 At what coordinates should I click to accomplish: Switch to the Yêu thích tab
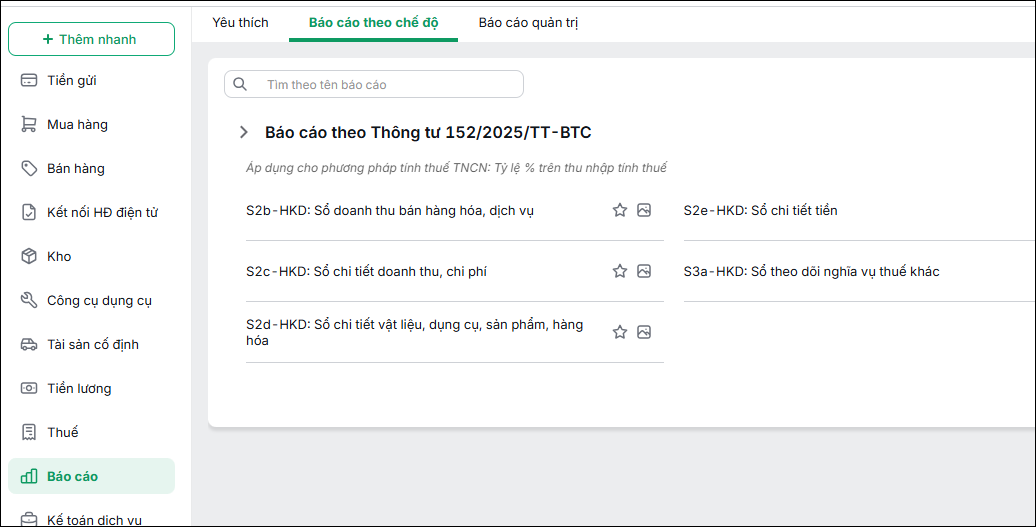(x=240, y=22)
